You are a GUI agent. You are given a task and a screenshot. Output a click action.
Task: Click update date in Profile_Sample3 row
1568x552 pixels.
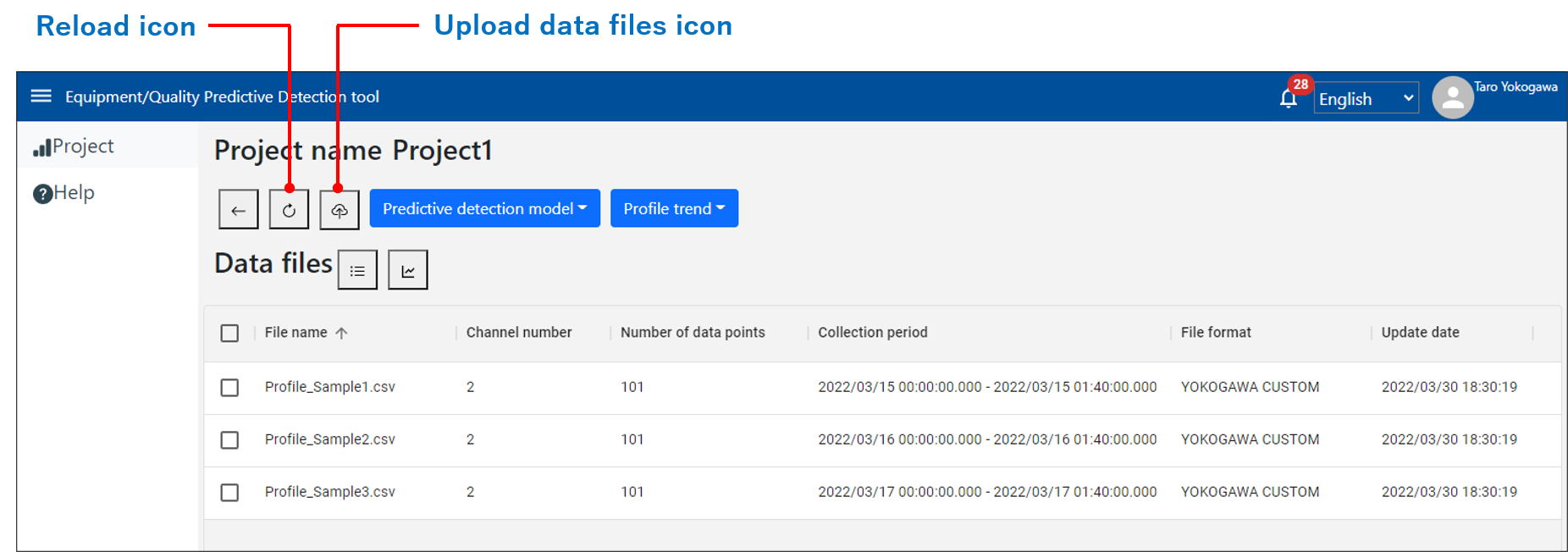1449,492
